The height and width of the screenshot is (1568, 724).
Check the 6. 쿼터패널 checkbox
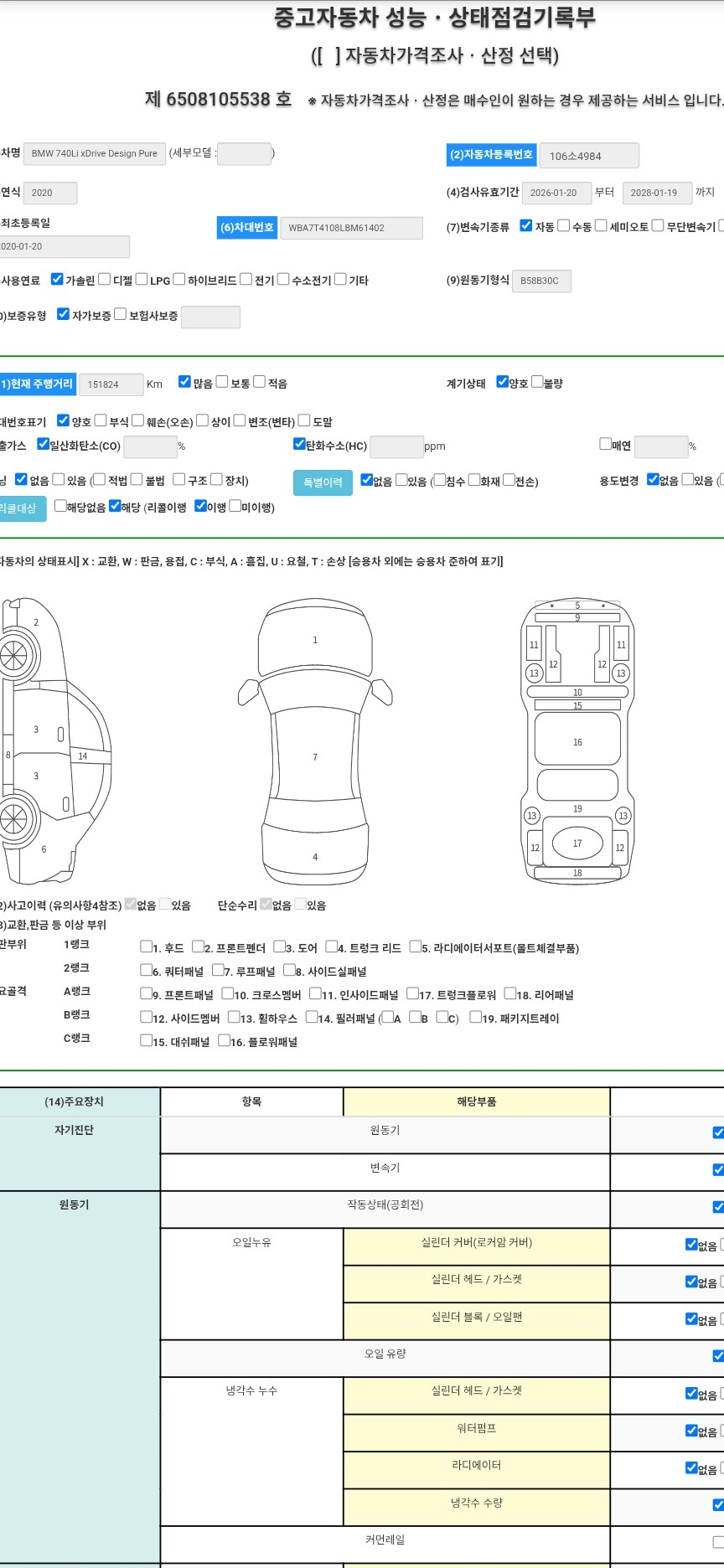147,970
